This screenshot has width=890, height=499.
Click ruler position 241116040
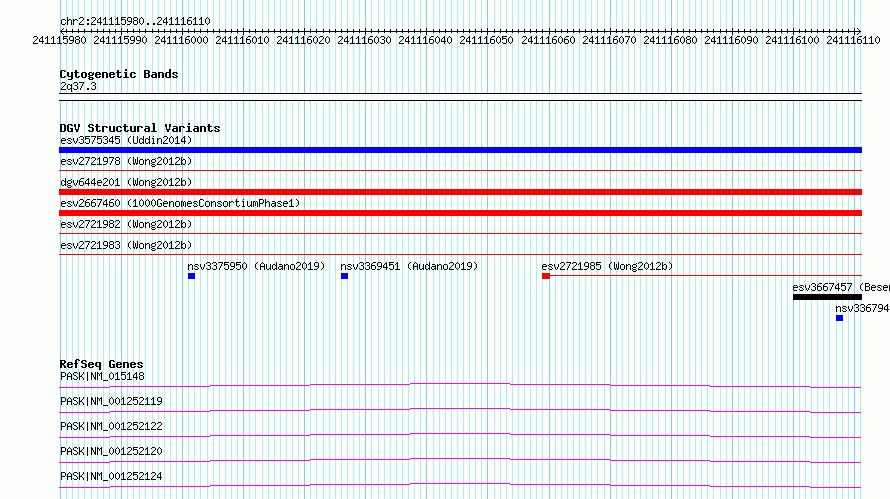click(x=425, y=40)
